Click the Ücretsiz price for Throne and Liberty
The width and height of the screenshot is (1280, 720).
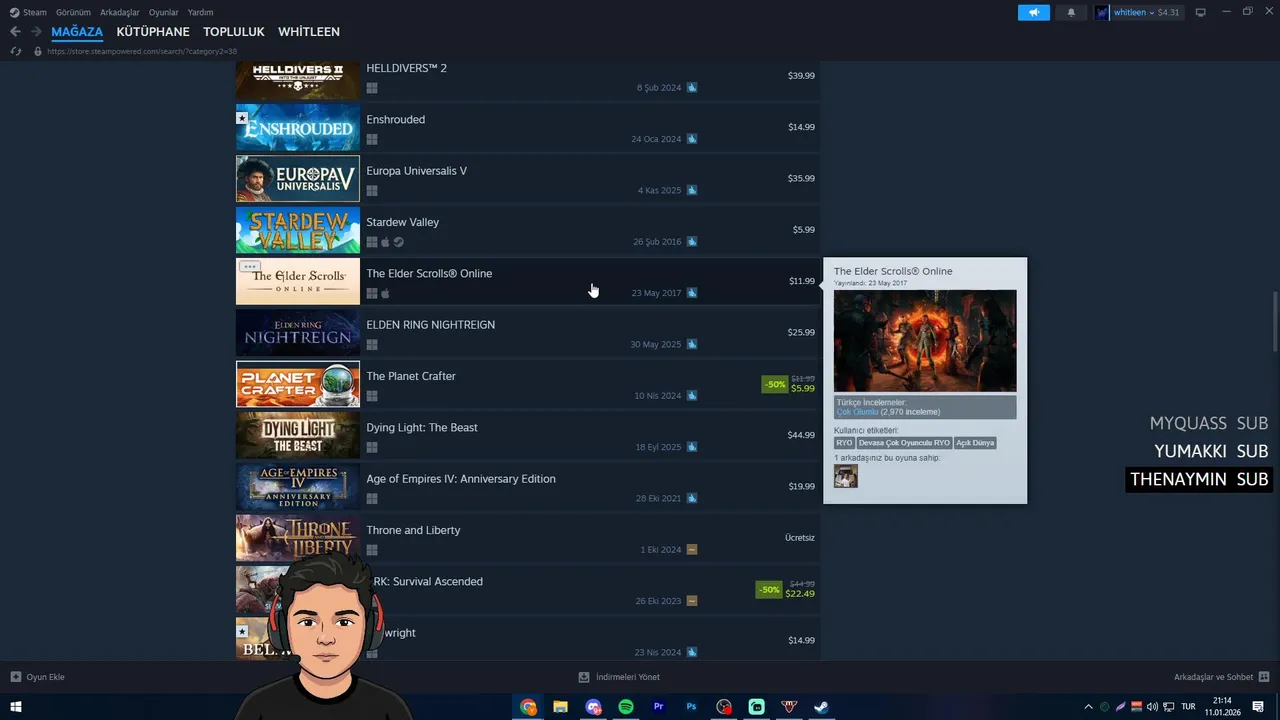pos(800,538)
